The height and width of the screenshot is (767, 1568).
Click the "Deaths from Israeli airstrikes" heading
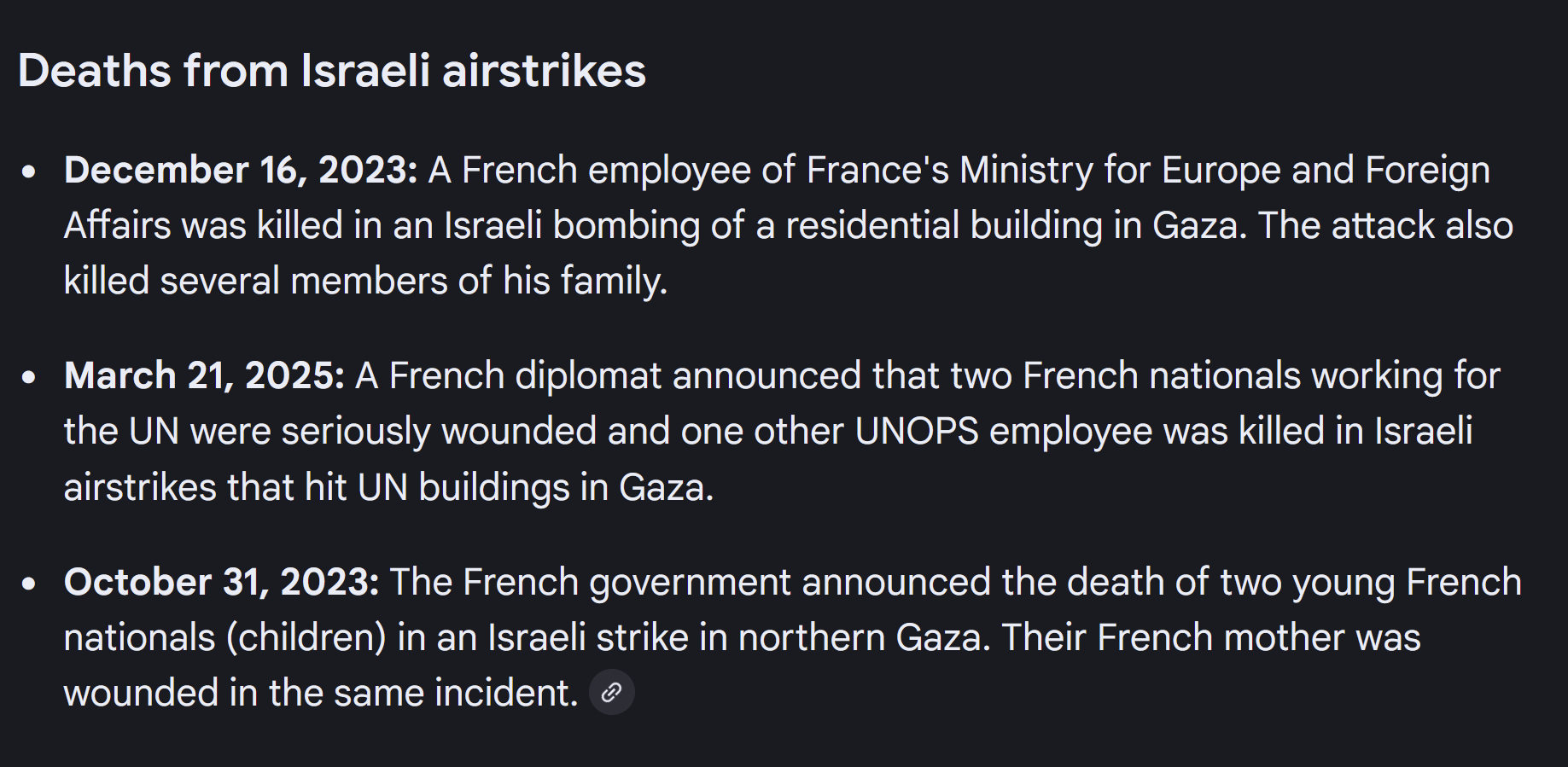pos(331,71)
